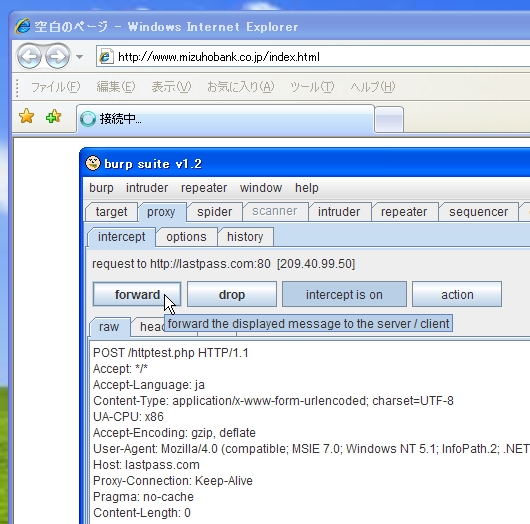Click the Add to Favorites icon
Screen dimensions: 530x524
tap(53, 117)
